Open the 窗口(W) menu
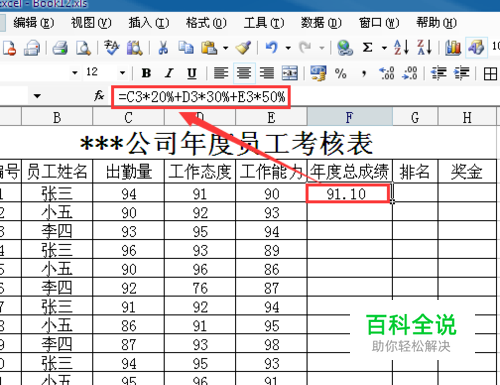 click(x=379, y=23)
